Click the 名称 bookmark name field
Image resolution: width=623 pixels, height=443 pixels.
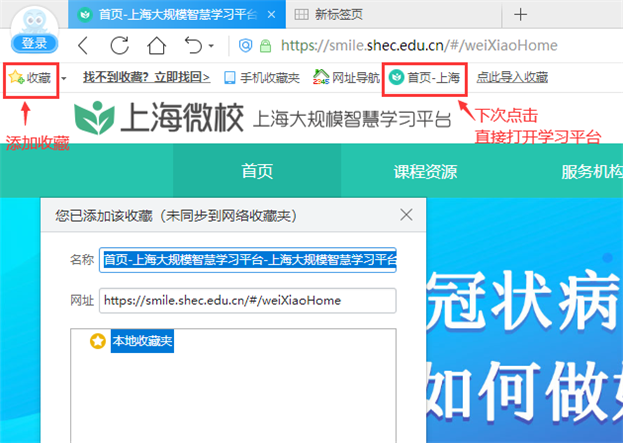pyautogui.click(x=248, y=260)
